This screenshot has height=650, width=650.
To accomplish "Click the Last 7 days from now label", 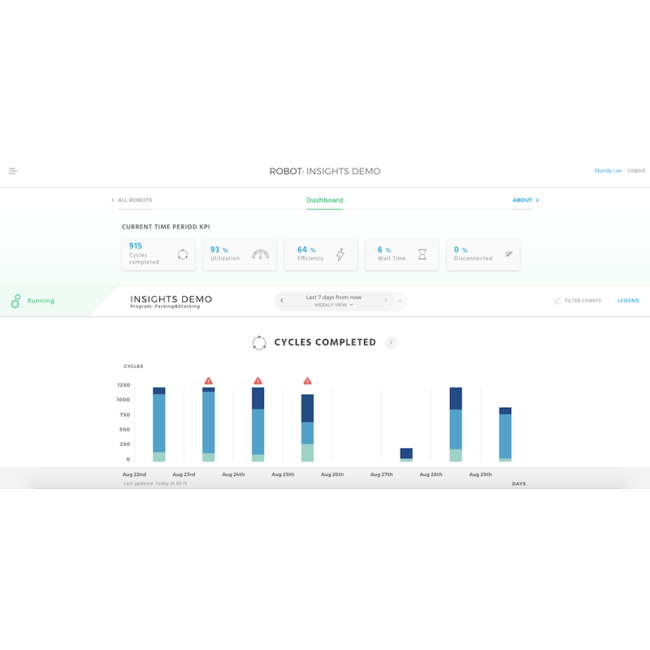I will [334, 297].
